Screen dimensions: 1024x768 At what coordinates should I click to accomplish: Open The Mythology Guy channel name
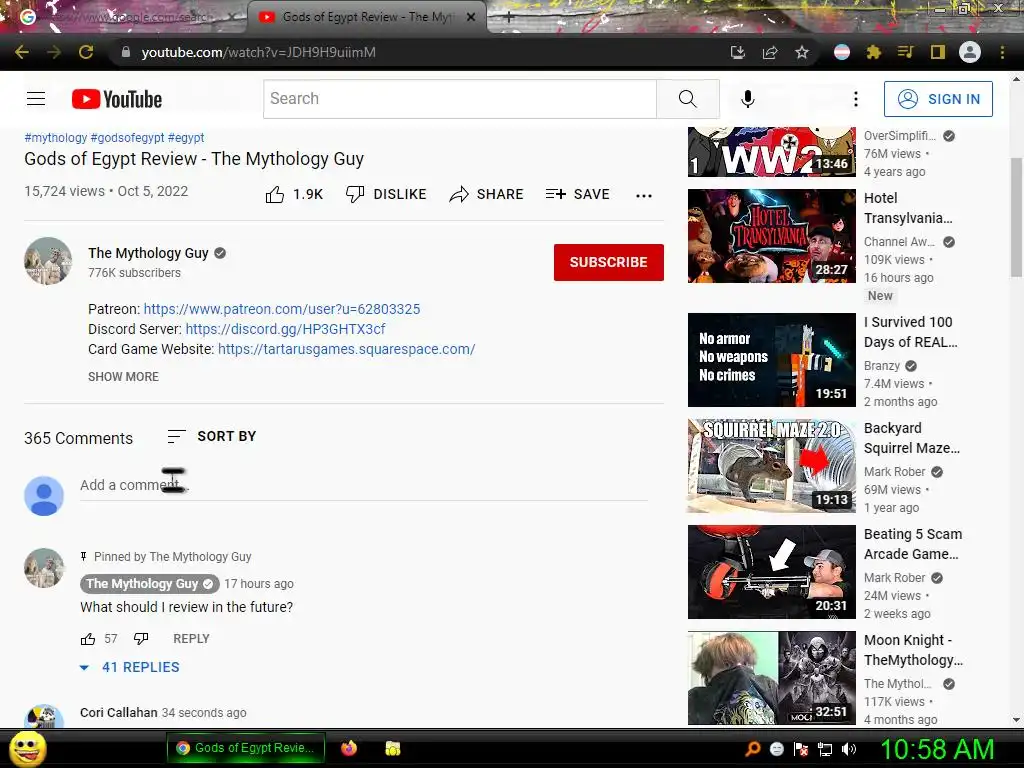148,253
